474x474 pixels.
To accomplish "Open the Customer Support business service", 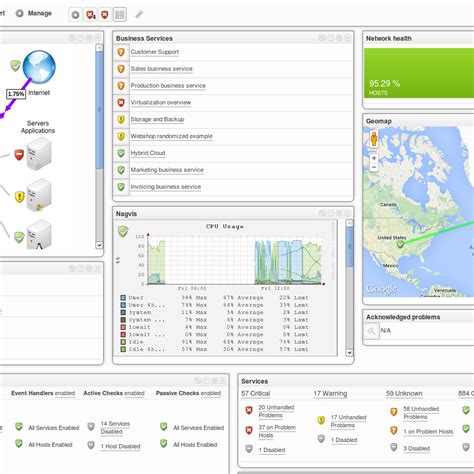I will click(x=155, y=52).
